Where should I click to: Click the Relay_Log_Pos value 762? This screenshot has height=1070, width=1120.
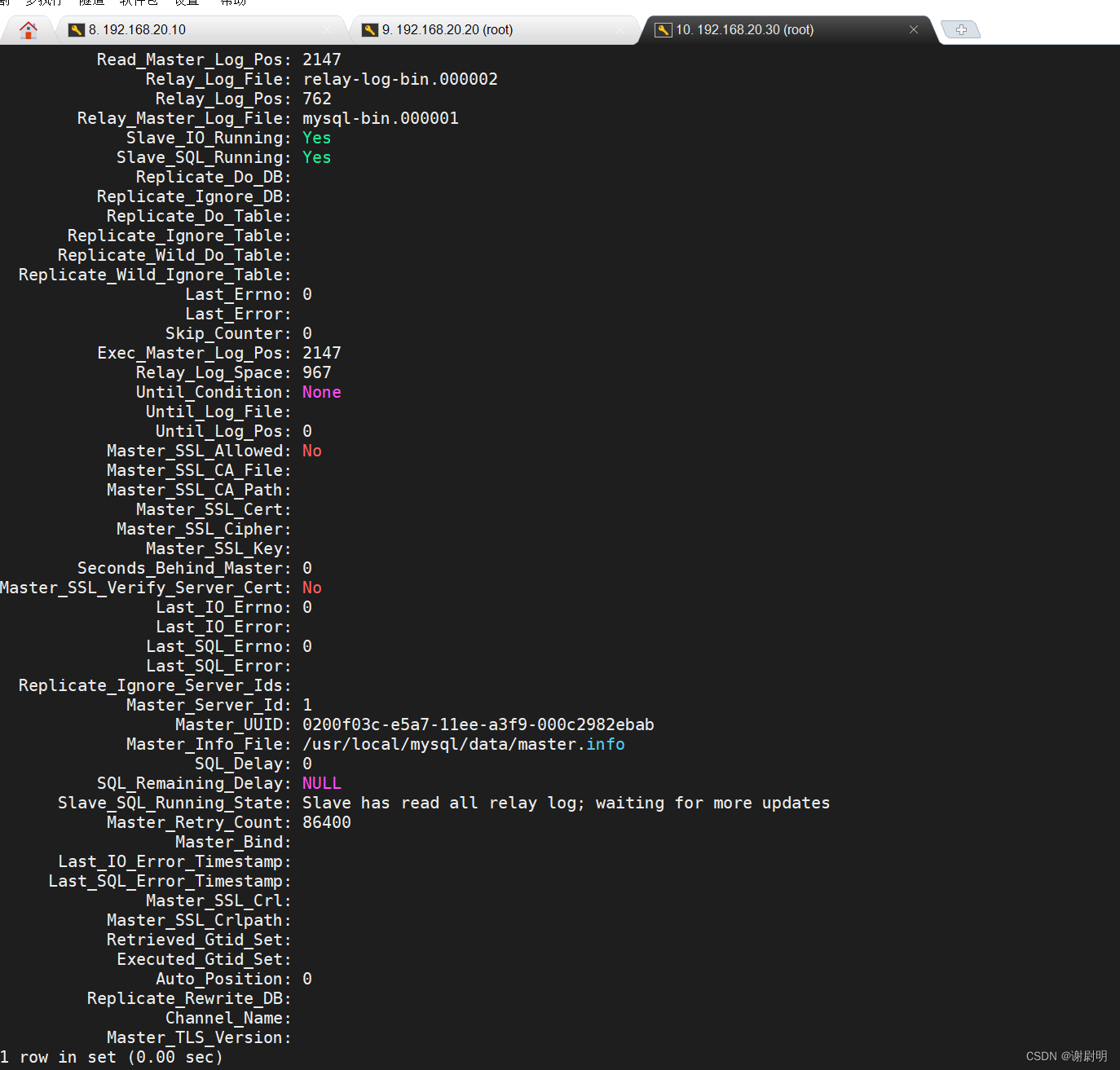click(x=317, y=99)
